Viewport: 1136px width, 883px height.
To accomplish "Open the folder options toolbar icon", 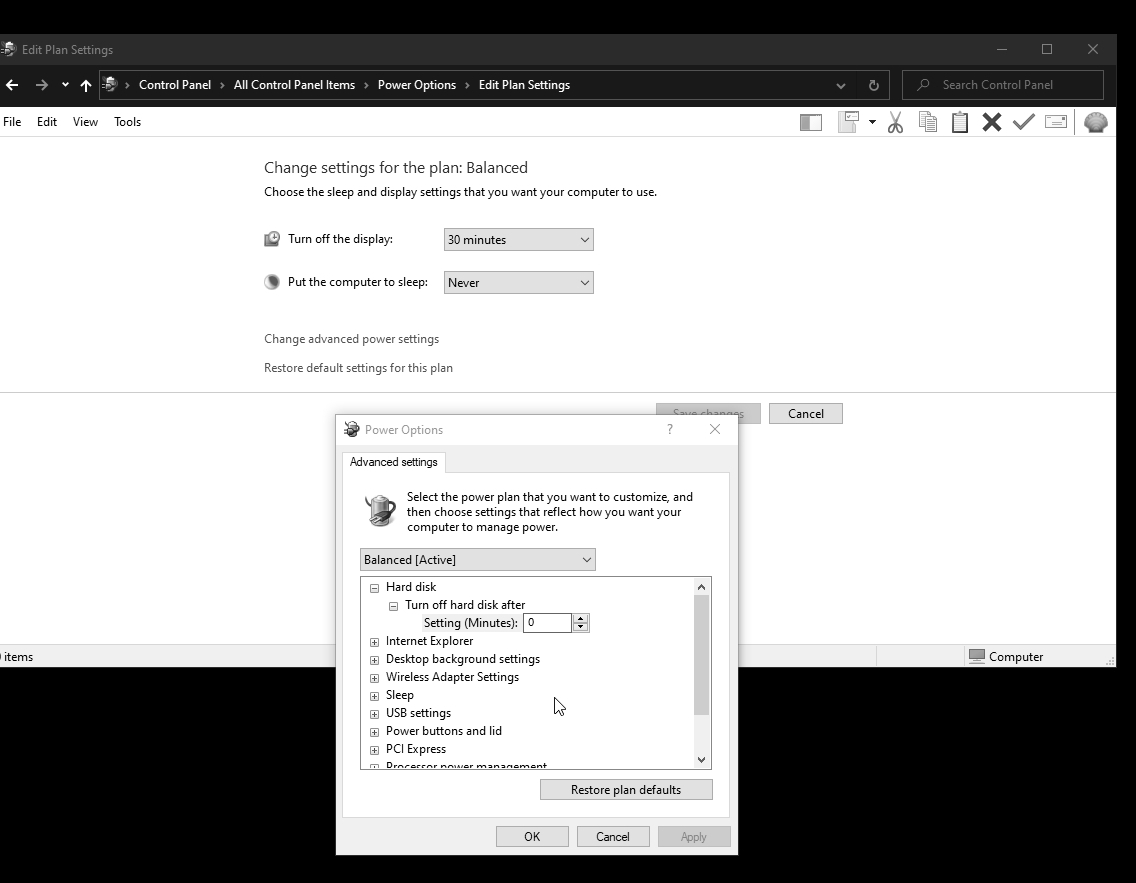I will click(x=848, y=122).
